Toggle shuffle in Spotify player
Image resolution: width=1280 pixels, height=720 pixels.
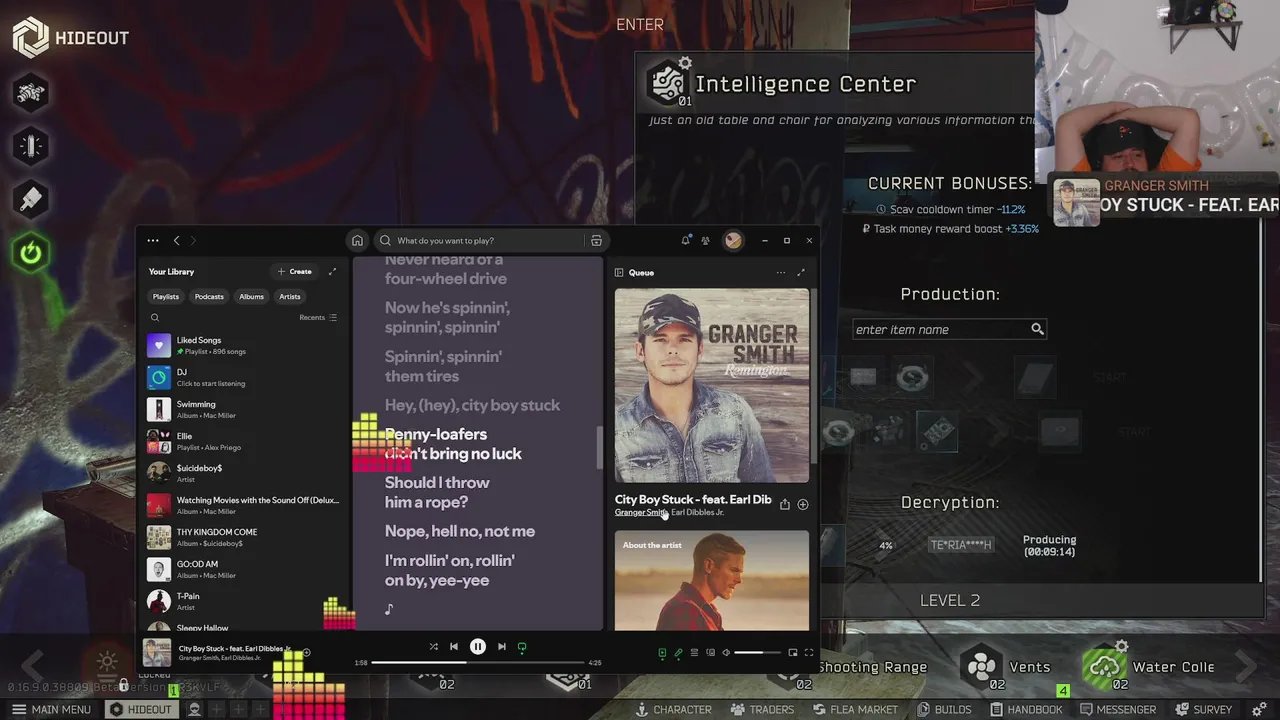click(x=433, y=647)
